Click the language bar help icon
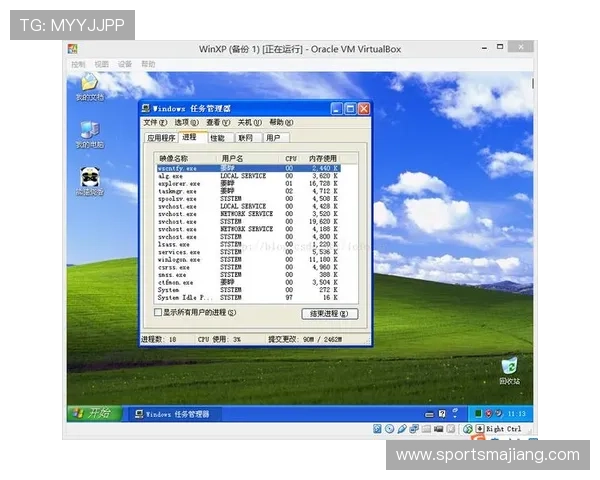Screen dimensions: 600x480 tap(442, 414)
